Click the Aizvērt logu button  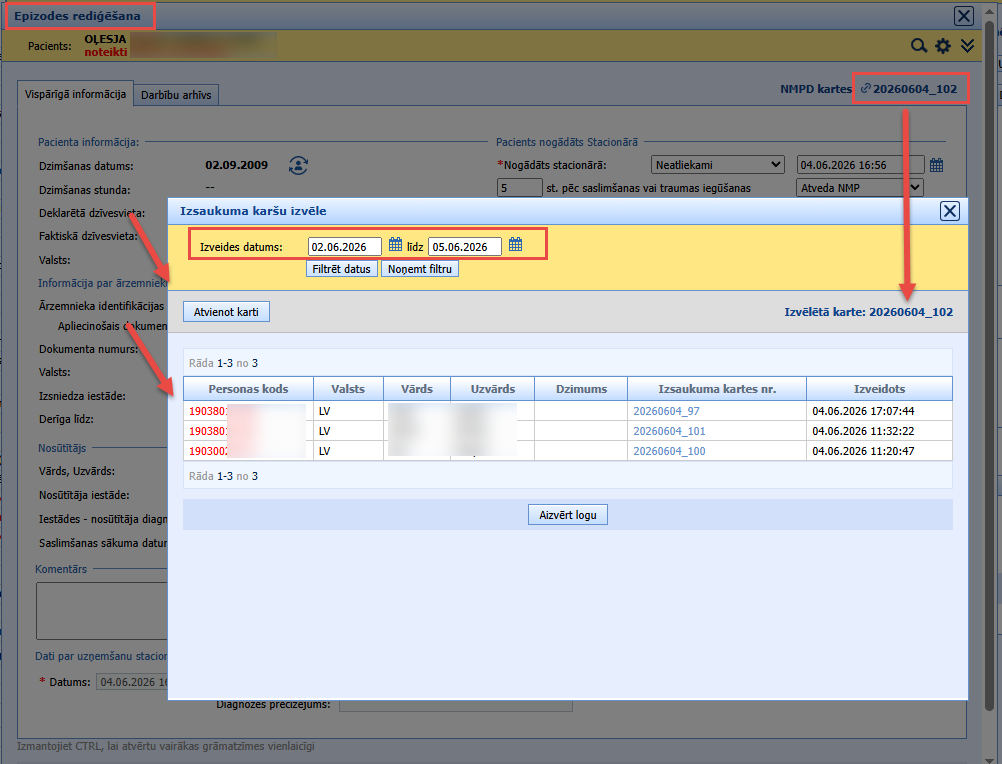click(x=567, y=515)
